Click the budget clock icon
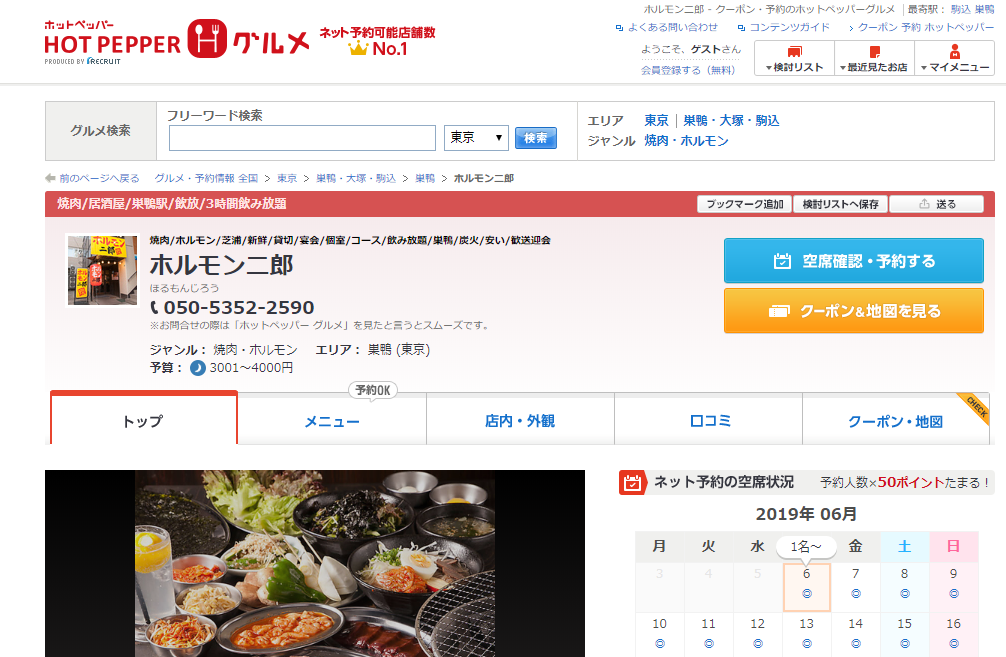 tap(198, 368)
